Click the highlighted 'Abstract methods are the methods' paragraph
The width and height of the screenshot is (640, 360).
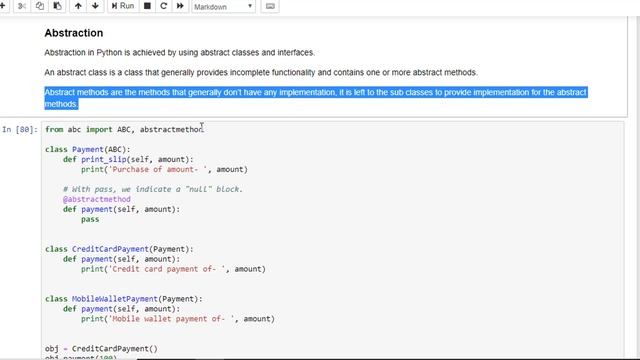click(x=316, y=98)
